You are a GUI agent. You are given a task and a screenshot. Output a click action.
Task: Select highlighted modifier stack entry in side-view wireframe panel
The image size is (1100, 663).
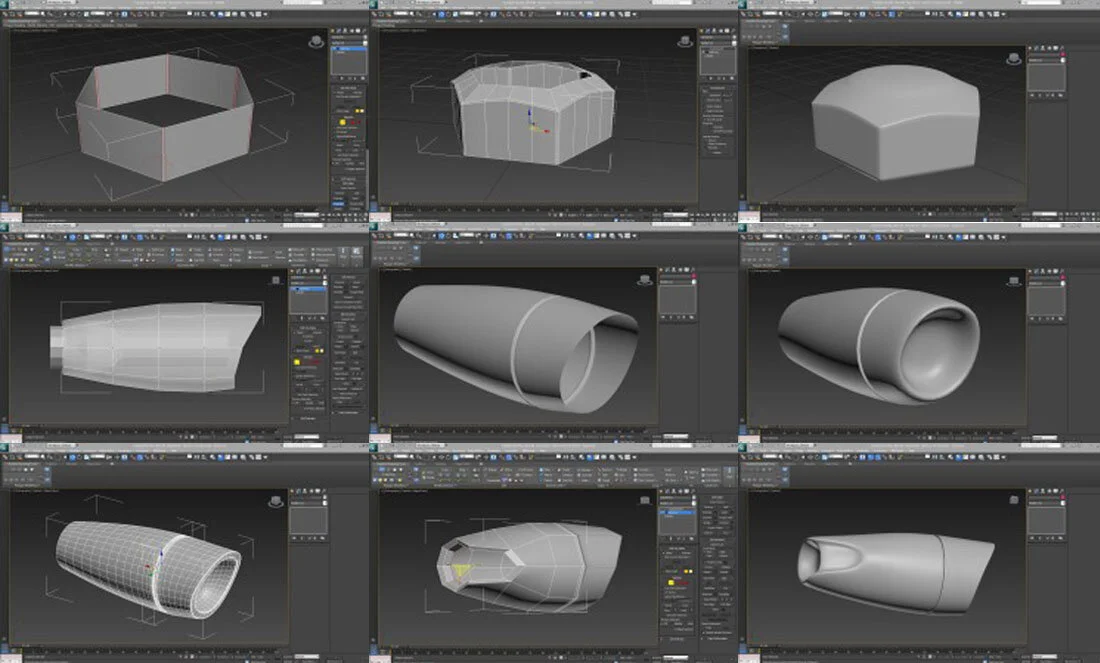click(x=309, y=288)
